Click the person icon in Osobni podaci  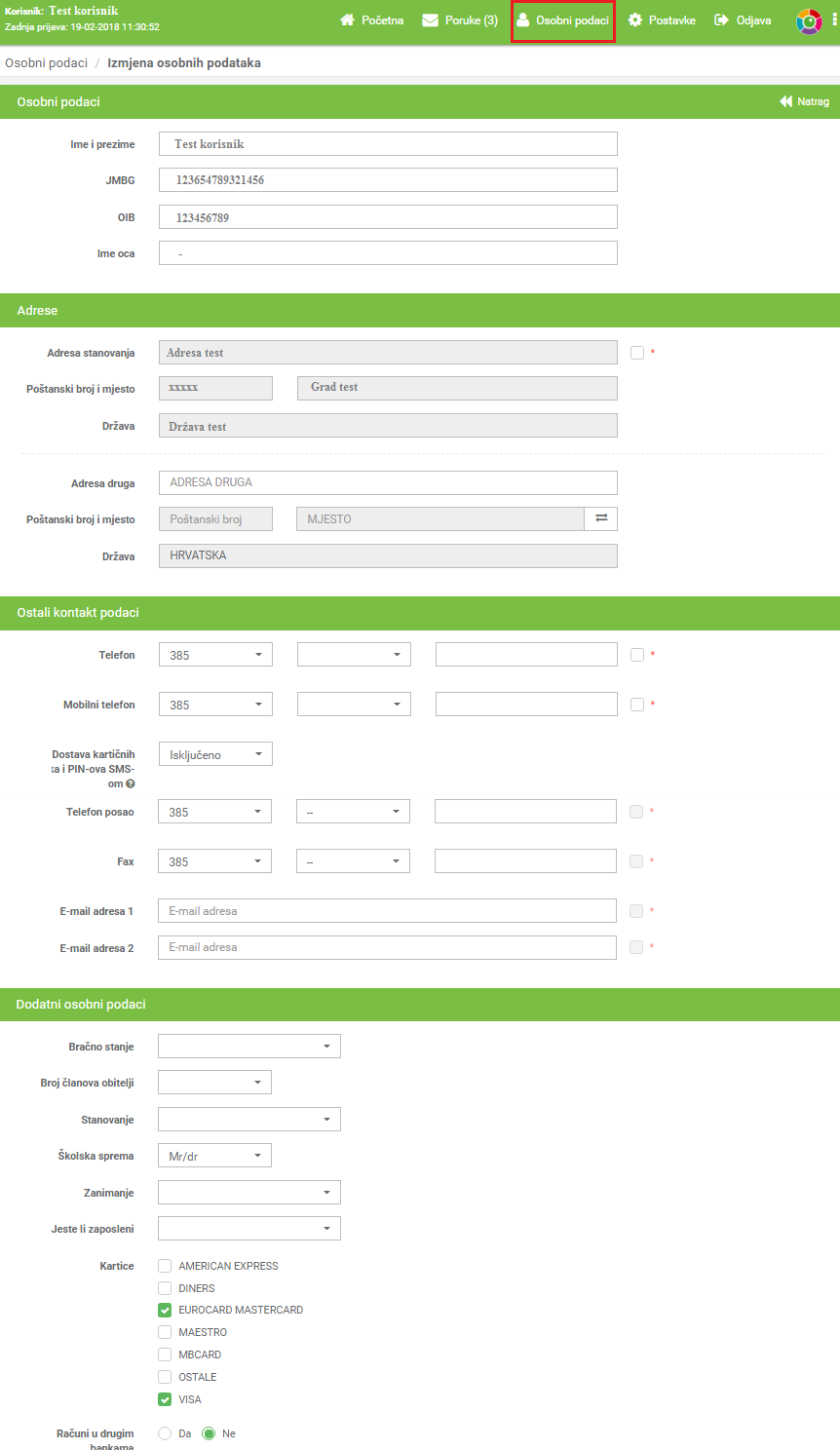click(522, 19)
